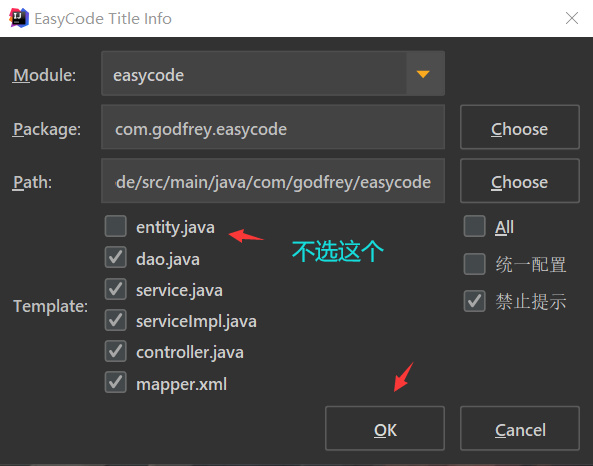Click the Template label
This screenshot has height=466, width=593.
50,306
